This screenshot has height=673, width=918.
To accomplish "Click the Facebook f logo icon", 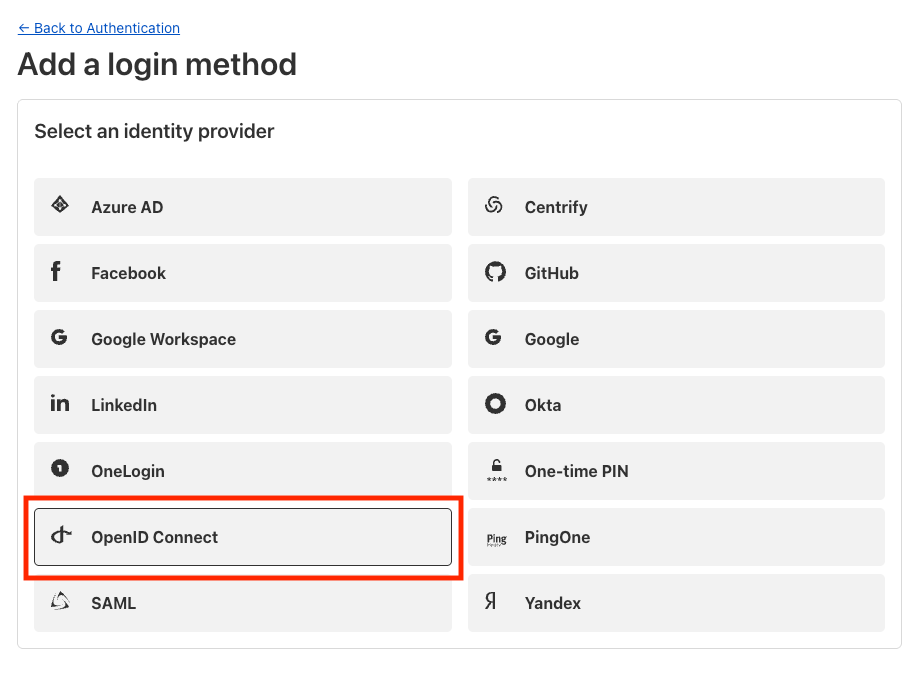I will [x=56, y=272].
